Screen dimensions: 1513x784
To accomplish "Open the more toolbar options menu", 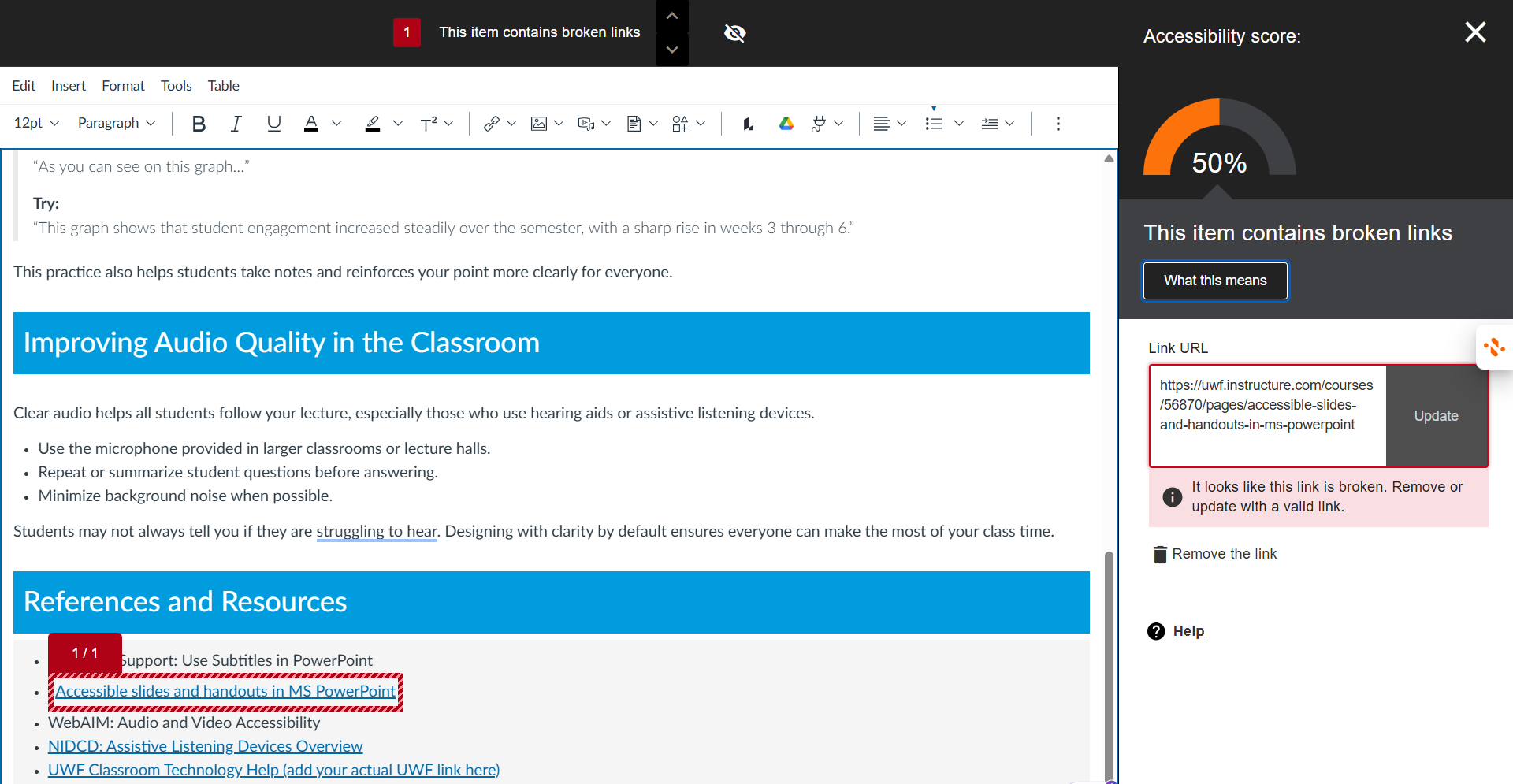I will click(1058, 124).
